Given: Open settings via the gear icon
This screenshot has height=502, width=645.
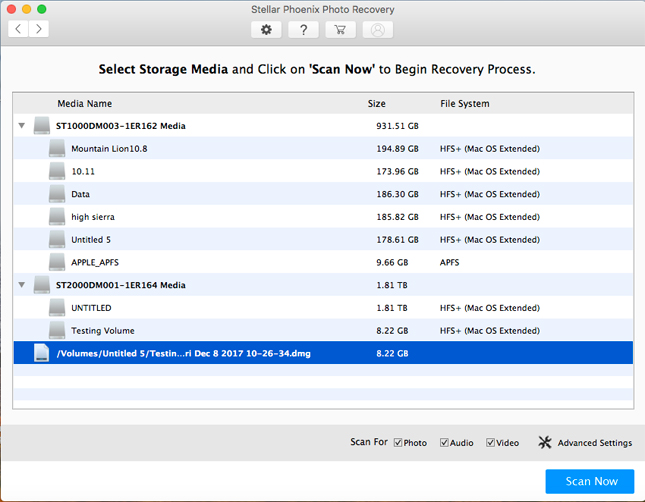Looking at the screenshot, I should (266, 30).
